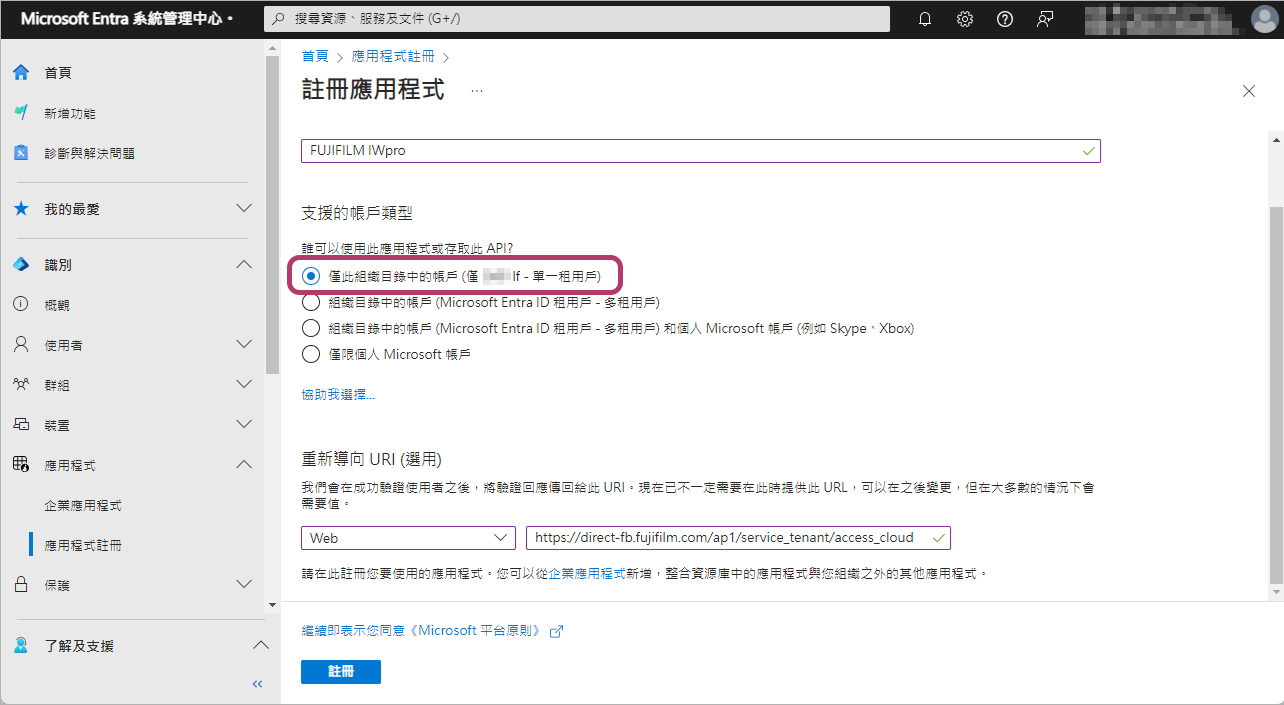
Task: Open 概觀 under 識別
Action: pyautogui.click(x=57, y=305)
